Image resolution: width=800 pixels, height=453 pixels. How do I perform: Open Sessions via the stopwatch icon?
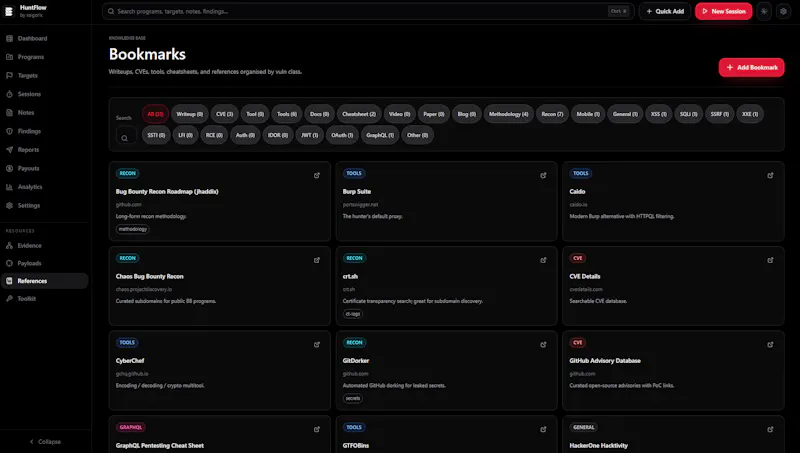9,94
